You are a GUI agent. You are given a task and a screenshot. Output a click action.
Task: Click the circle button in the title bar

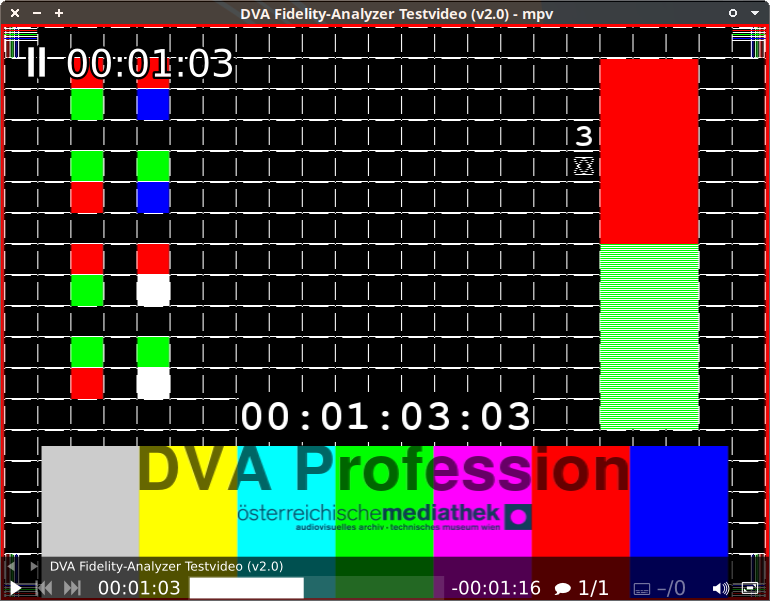click(733, 13)
